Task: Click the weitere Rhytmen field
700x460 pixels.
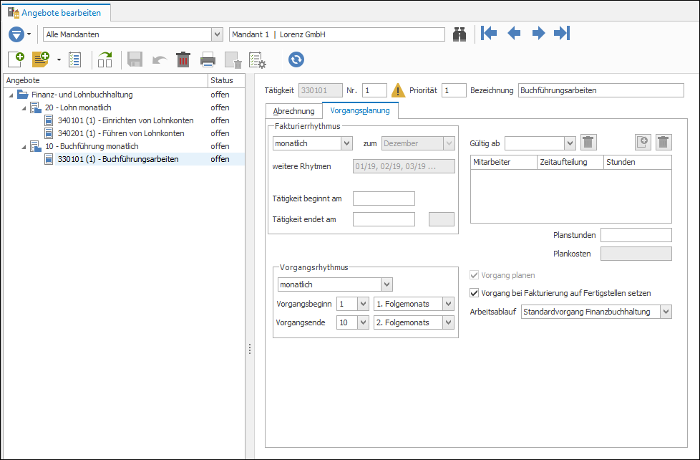Action: [x=404, y=167]
